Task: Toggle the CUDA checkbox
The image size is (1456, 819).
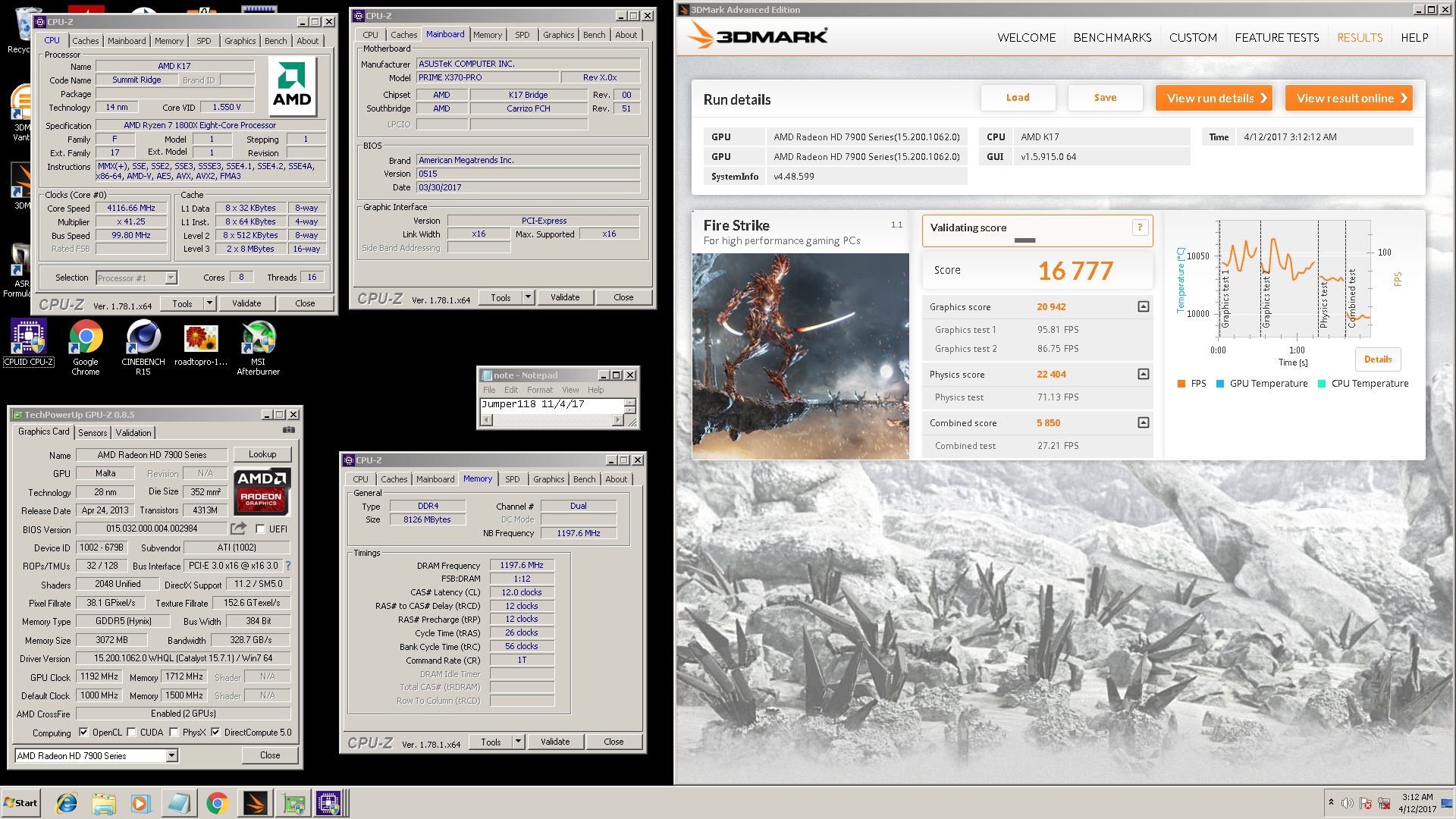Action: coord(131,733)
